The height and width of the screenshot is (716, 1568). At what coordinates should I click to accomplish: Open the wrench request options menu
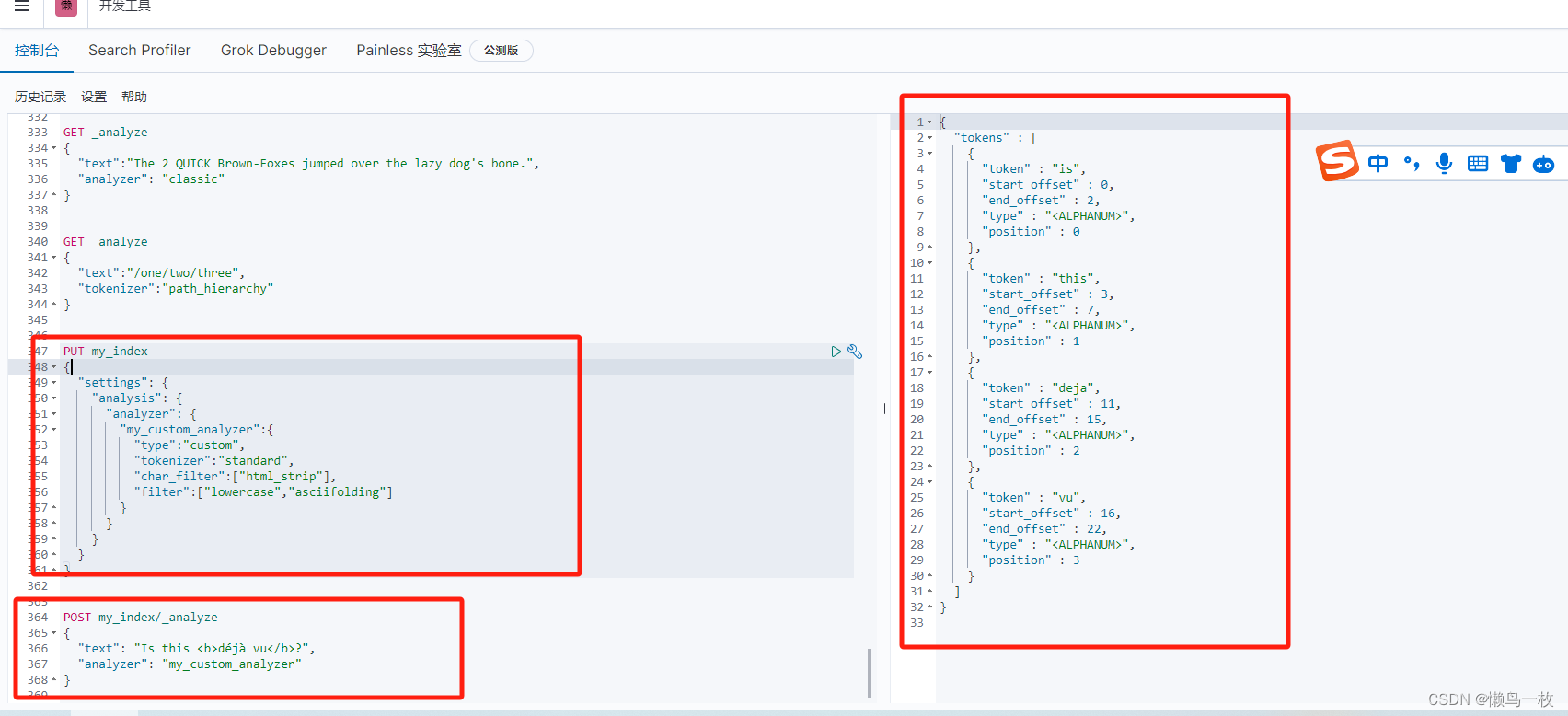[x=855, y=352]
